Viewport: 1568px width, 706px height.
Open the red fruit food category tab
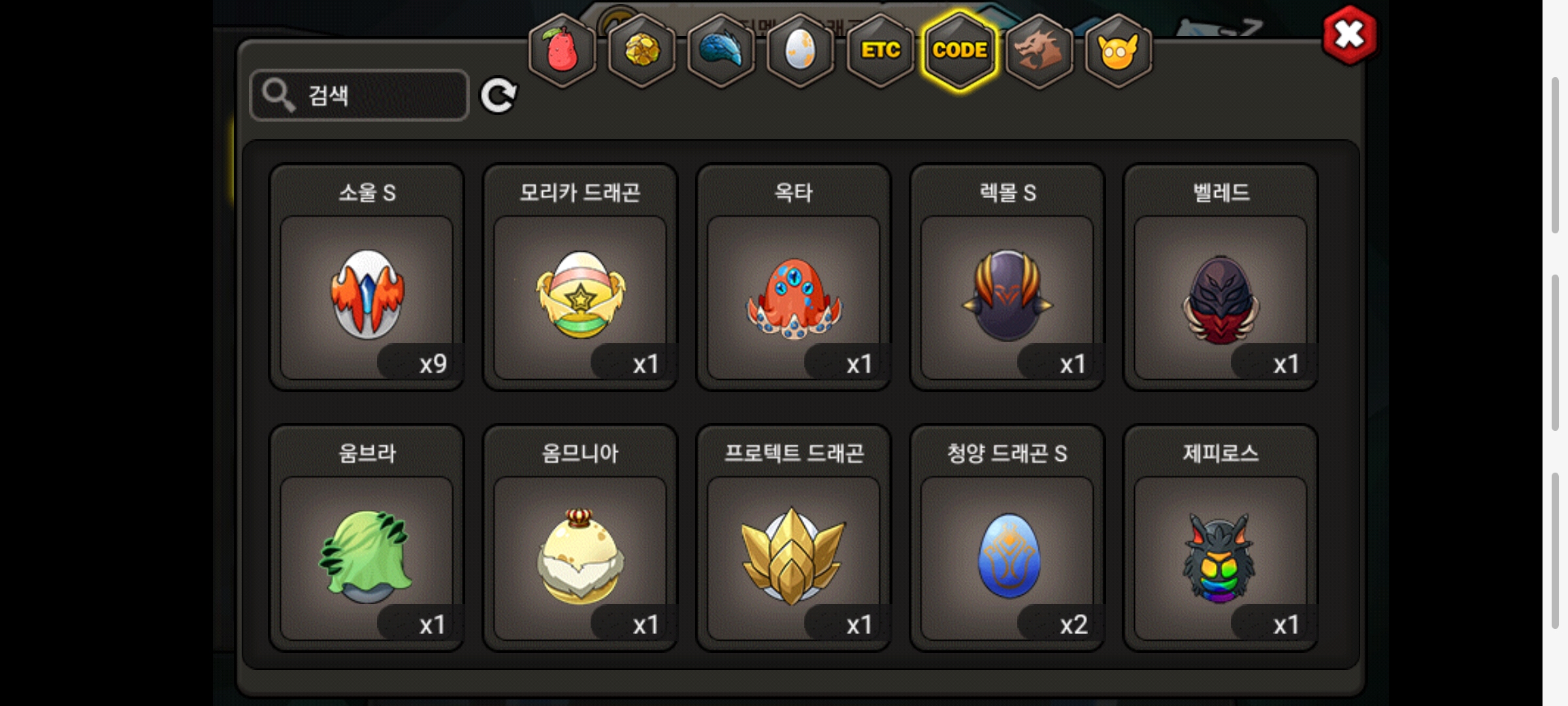tap(563, 50)
